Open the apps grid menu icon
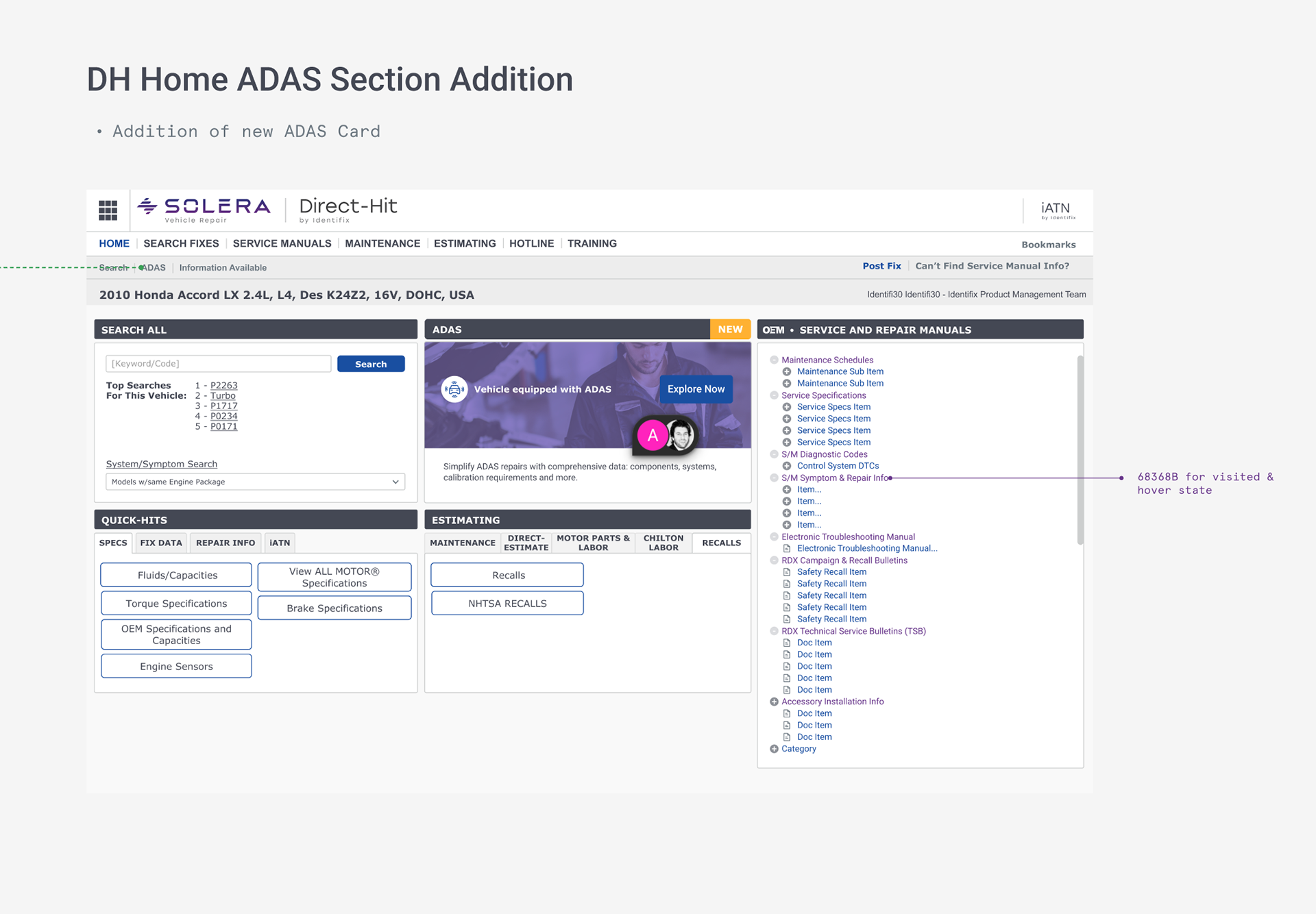This screenshot has height=914, width=1316. tap(108, 210)
